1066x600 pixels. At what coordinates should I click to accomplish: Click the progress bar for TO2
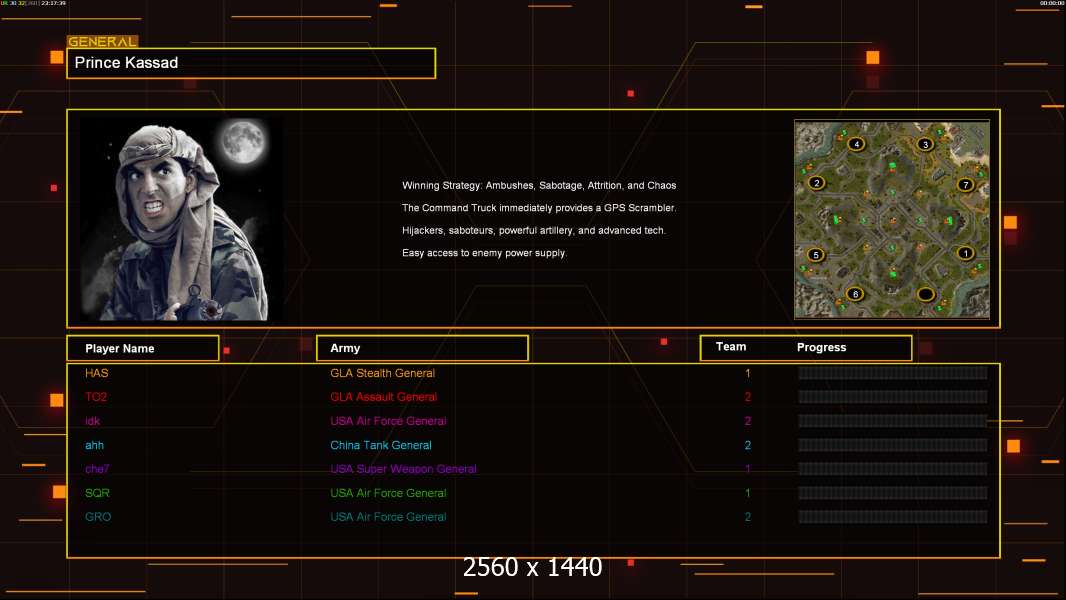click(893, 397)
